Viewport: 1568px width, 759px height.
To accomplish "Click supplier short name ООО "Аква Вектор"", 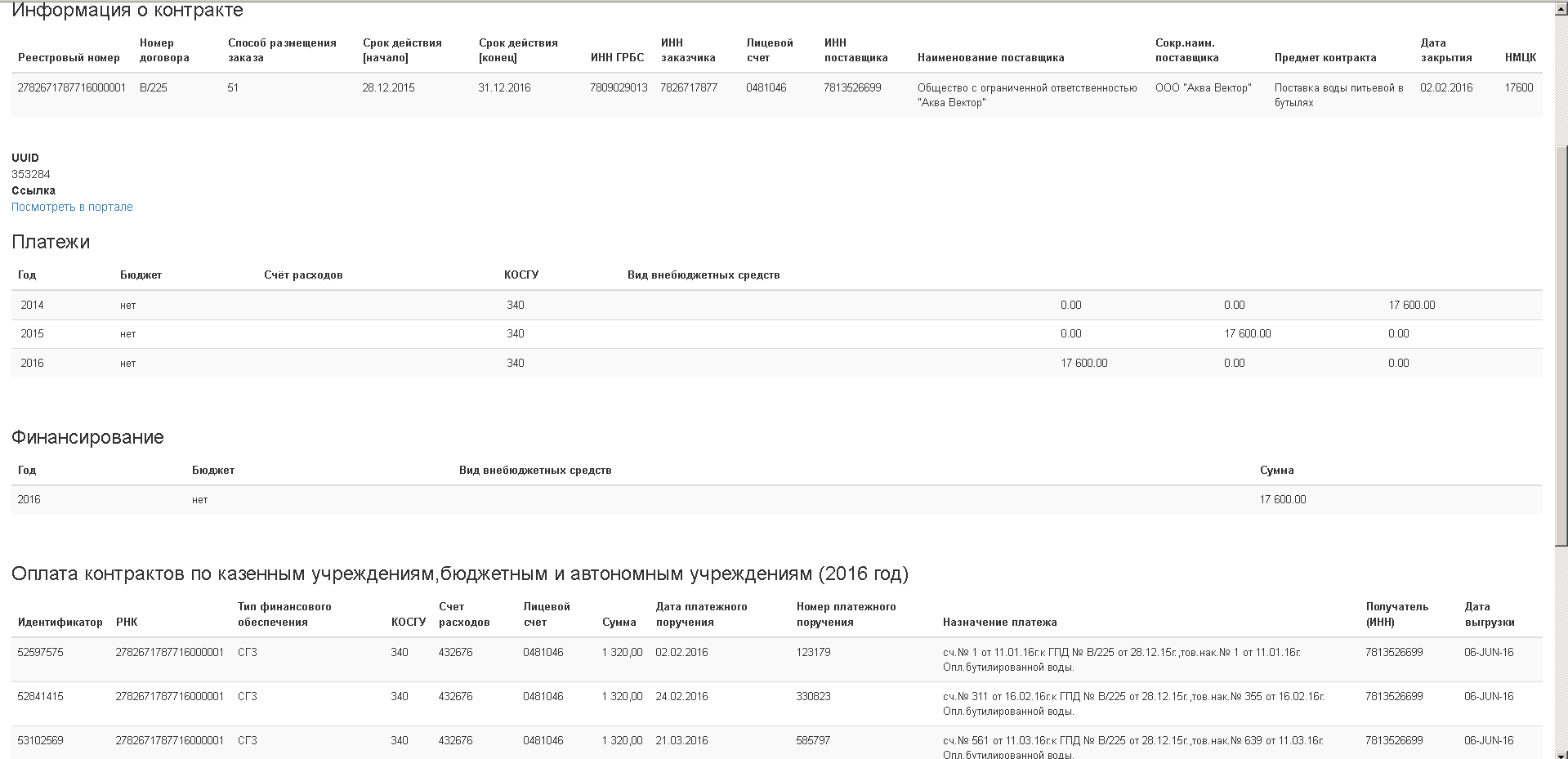I will 1203,87.
